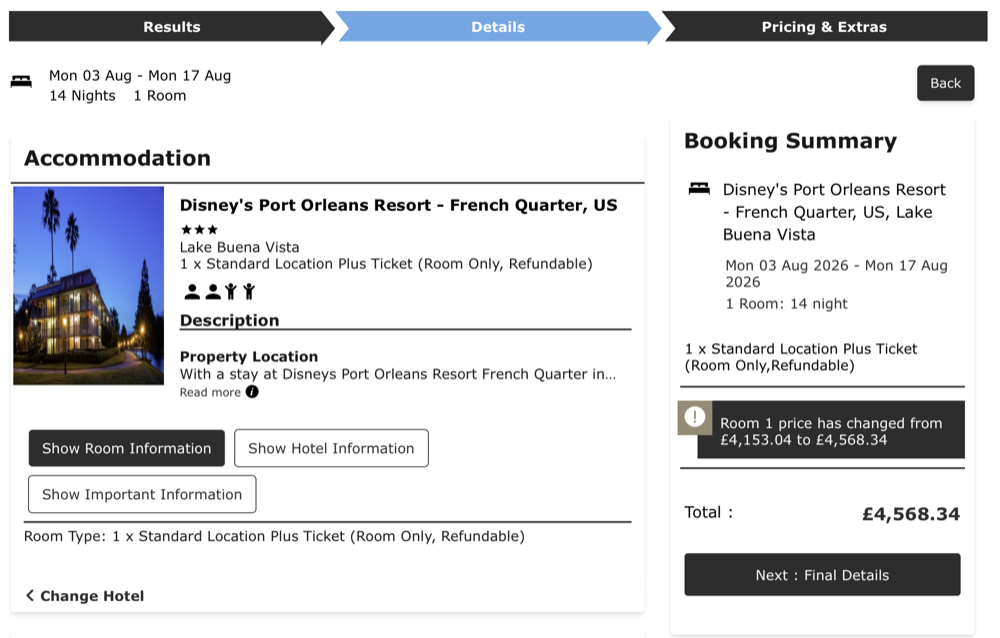The width and height of the screenshot is (1000, 638).
Task: Click the three-star hotel rating
Action: [x=199, y=229]
